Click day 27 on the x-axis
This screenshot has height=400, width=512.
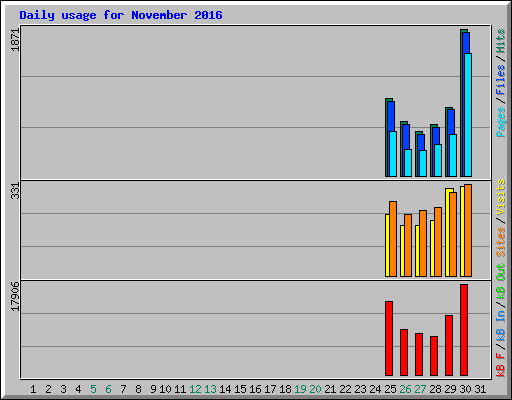(x=420, y=389)
